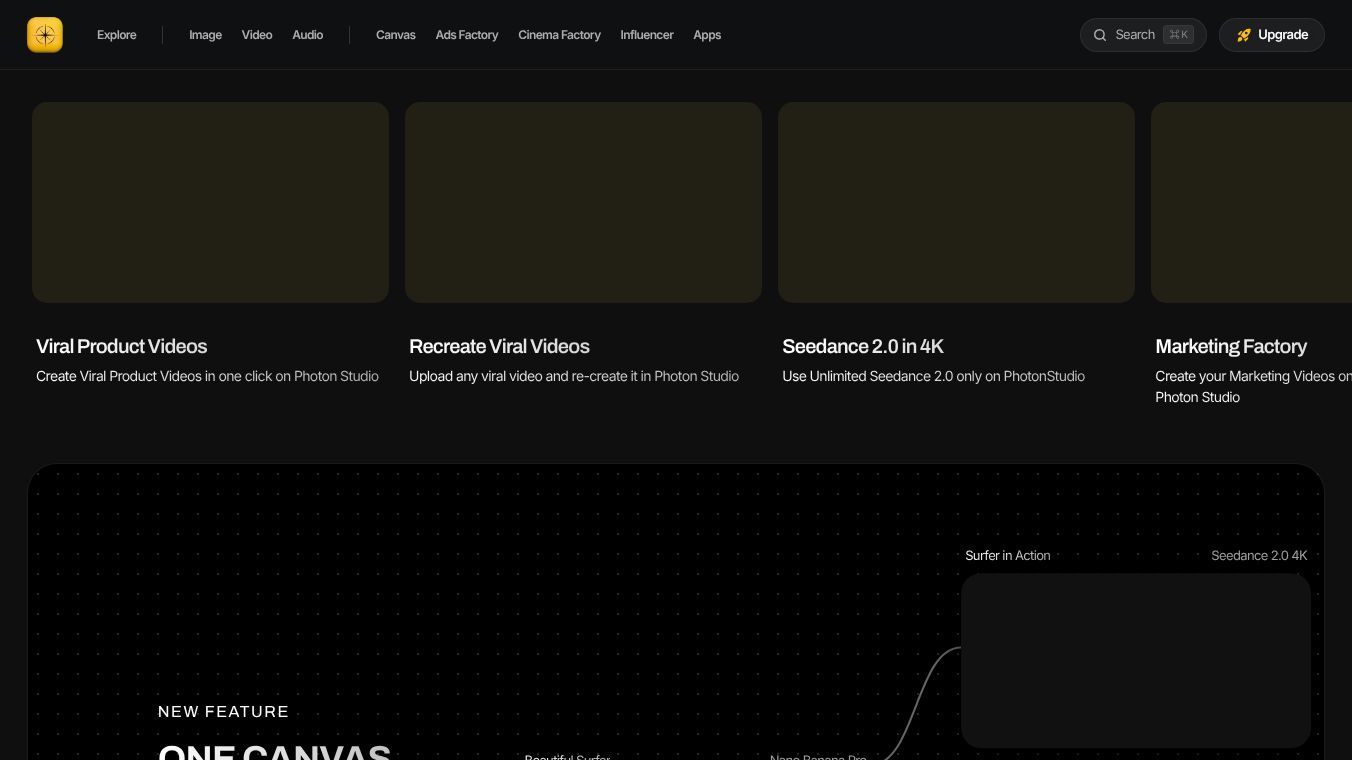Viewport: 1352px width, 760px height.
Task: Focus the Search field
Action: (1143, 35)
